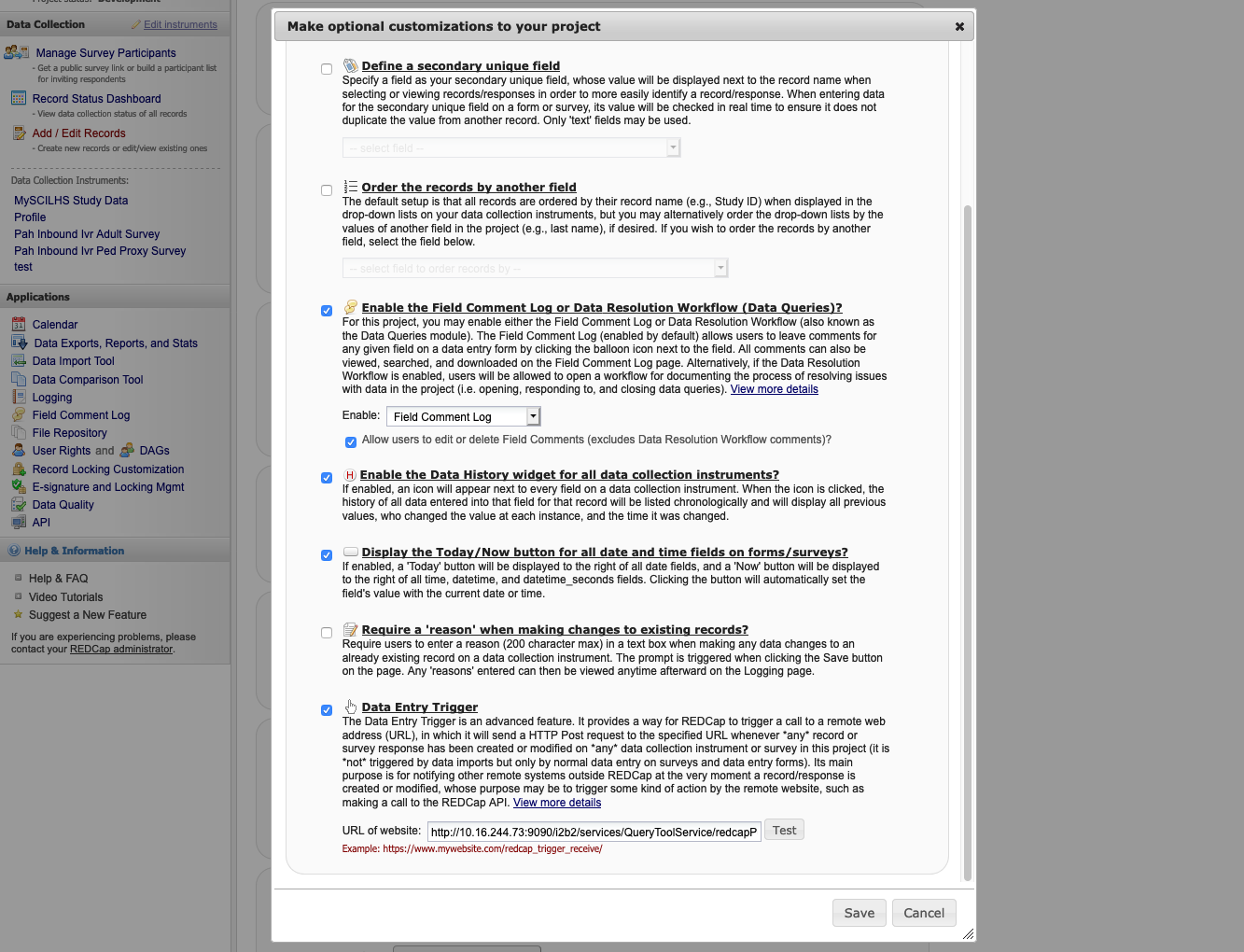Click the Field Comment Log sidebar icon

pos(19,415)
